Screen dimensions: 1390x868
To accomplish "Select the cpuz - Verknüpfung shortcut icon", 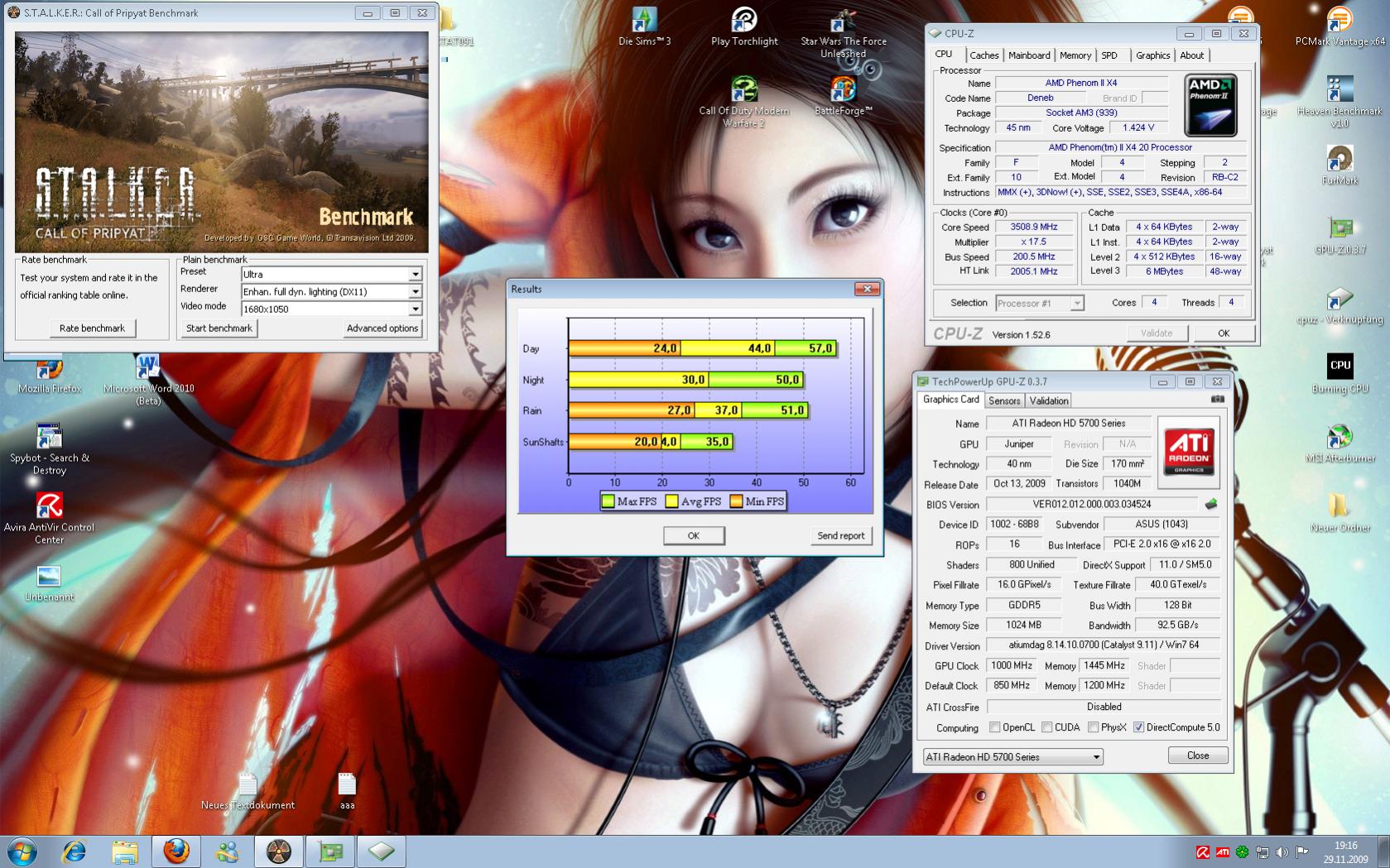I will [1339, 305].
